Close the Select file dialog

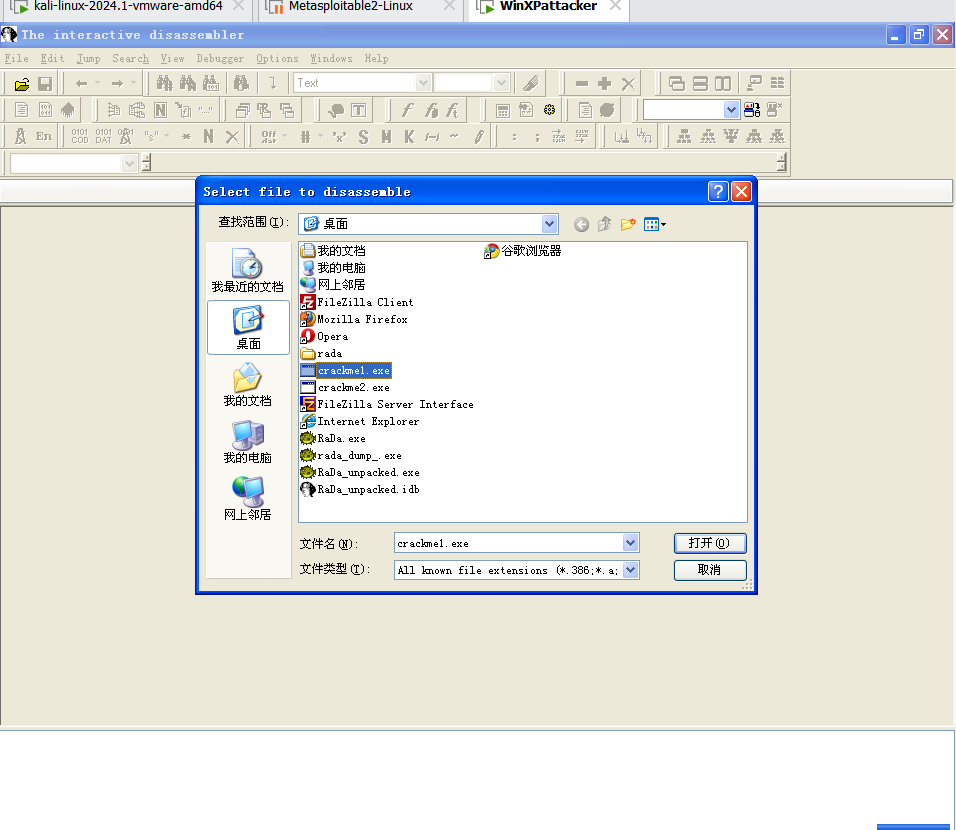click(741, 191)
